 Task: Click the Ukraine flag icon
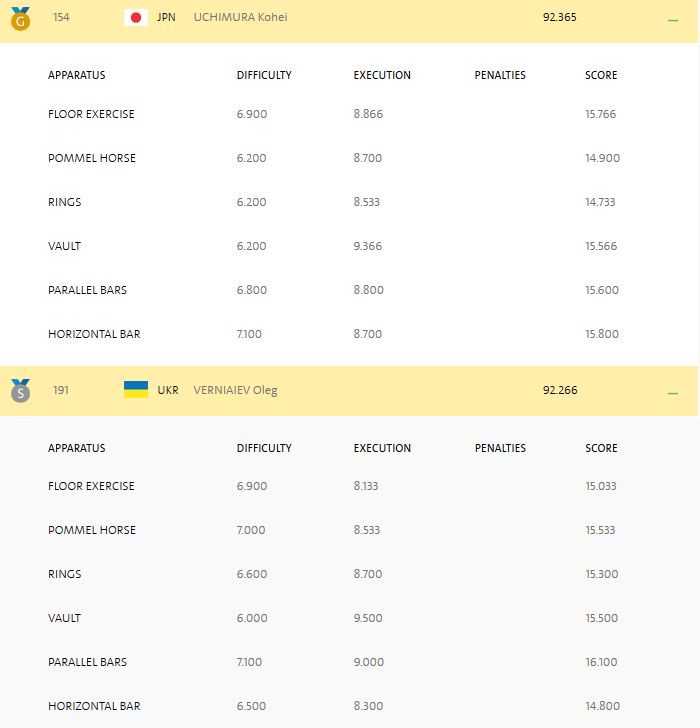136,390
